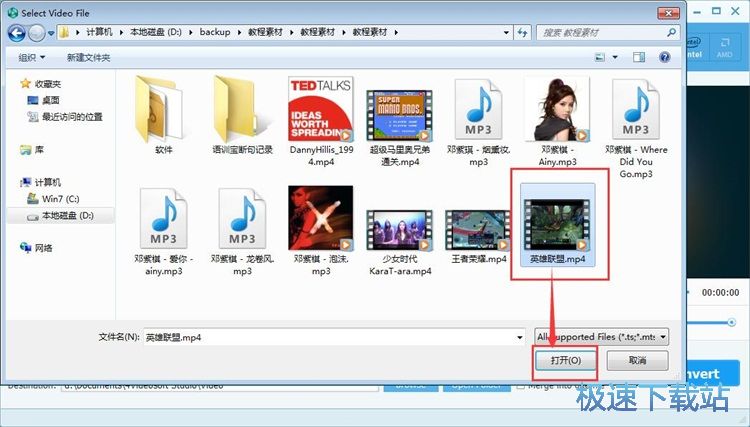Select 网络 in the navigation pane
The height and width of the screenshot is (427, 750).
(x=36, y=248)
